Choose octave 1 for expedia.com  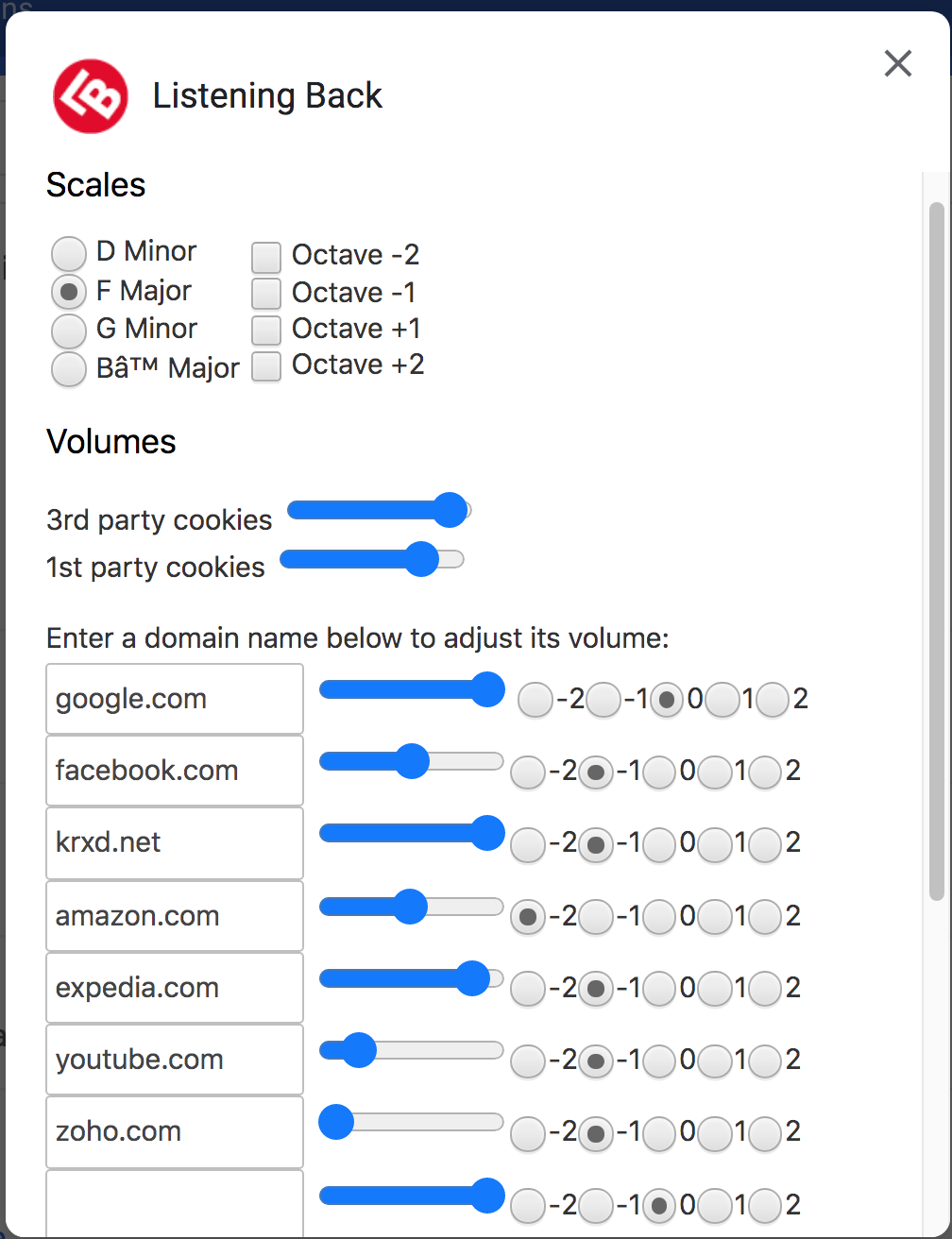(716, 988)
